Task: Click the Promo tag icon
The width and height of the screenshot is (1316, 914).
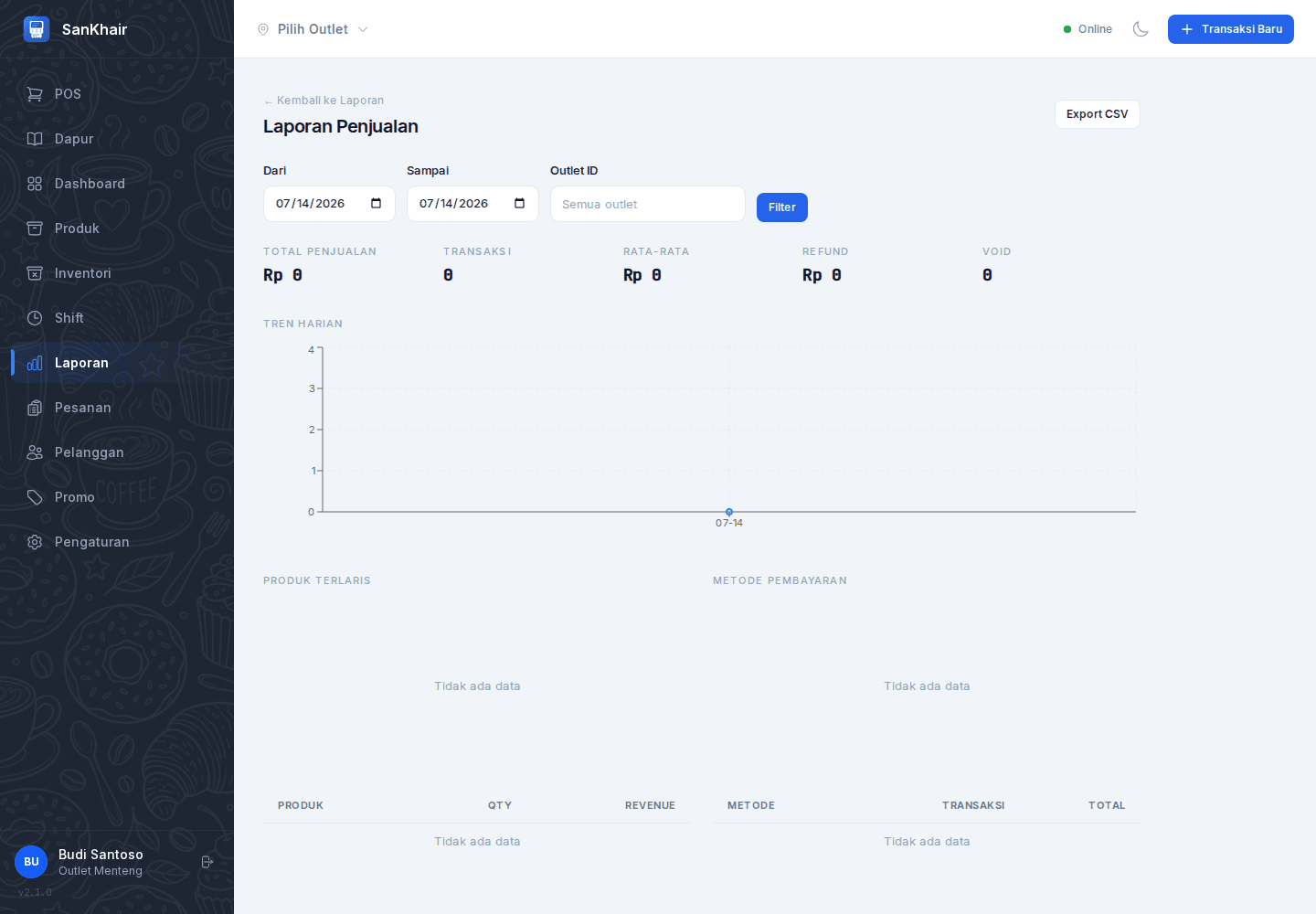Action: 35,497
